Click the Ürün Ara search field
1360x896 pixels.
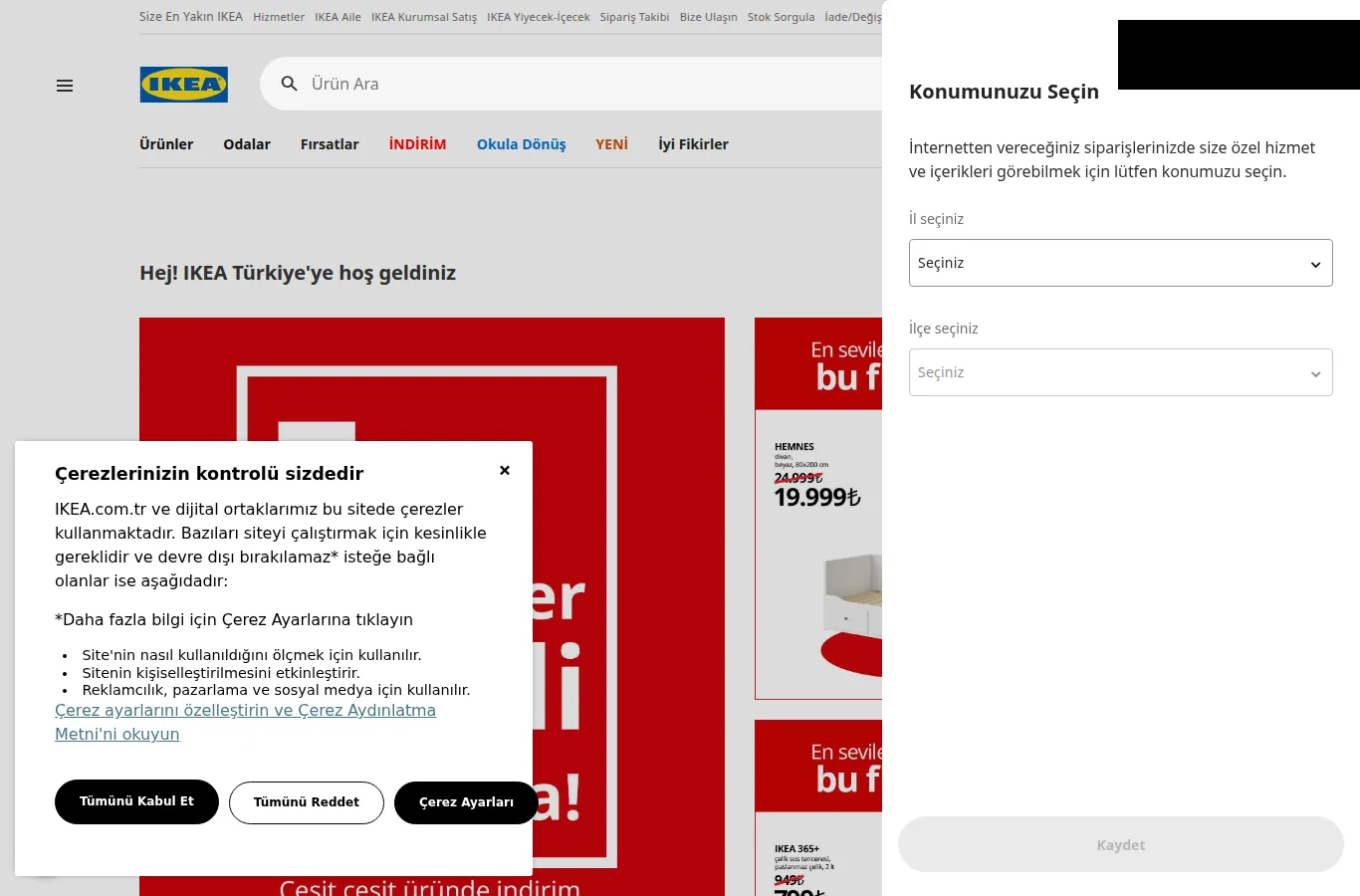click(x=587, y=84)
